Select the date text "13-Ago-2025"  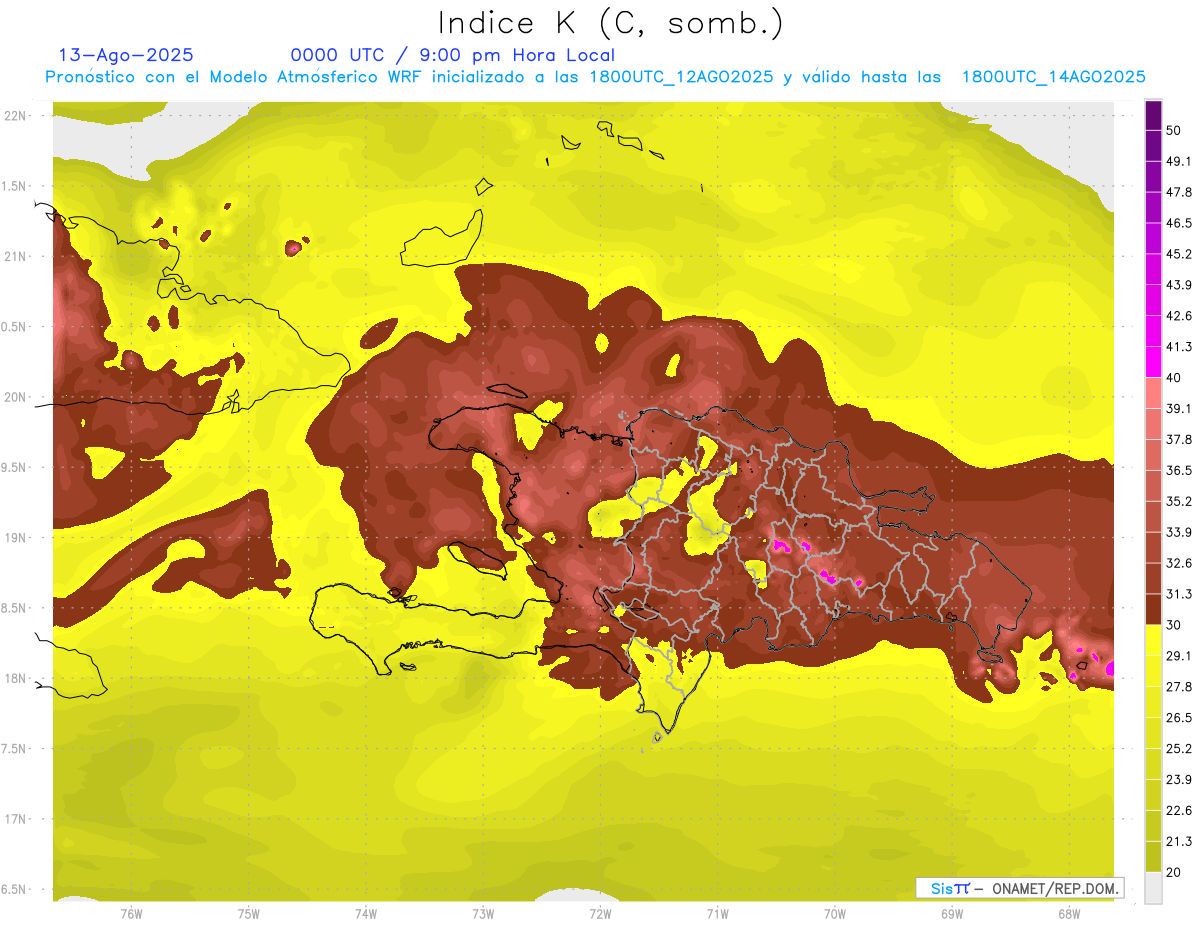[126, 55]
